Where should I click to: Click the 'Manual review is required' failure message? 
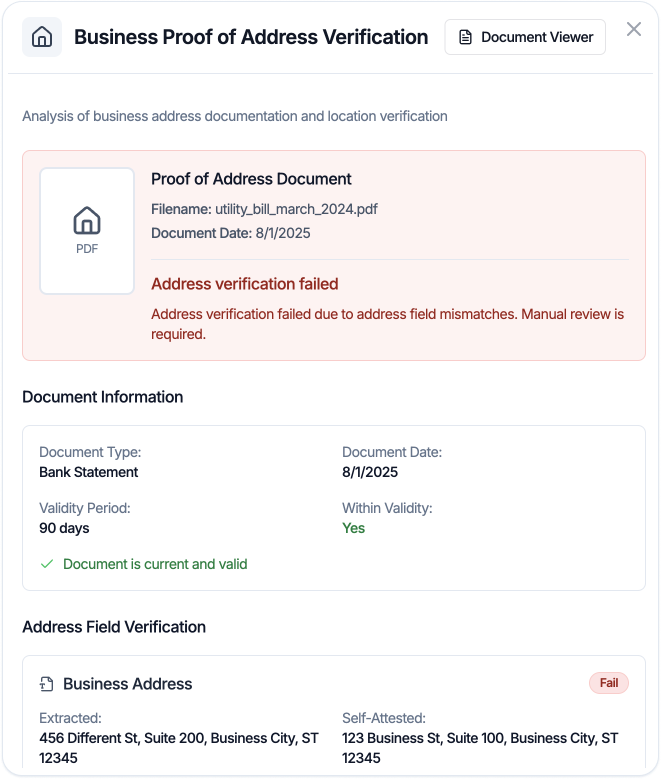388,324
